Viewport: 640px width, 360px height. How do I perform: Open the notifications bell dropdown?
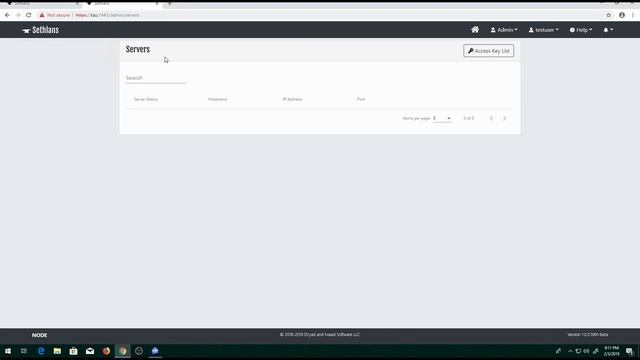(608, 30)
